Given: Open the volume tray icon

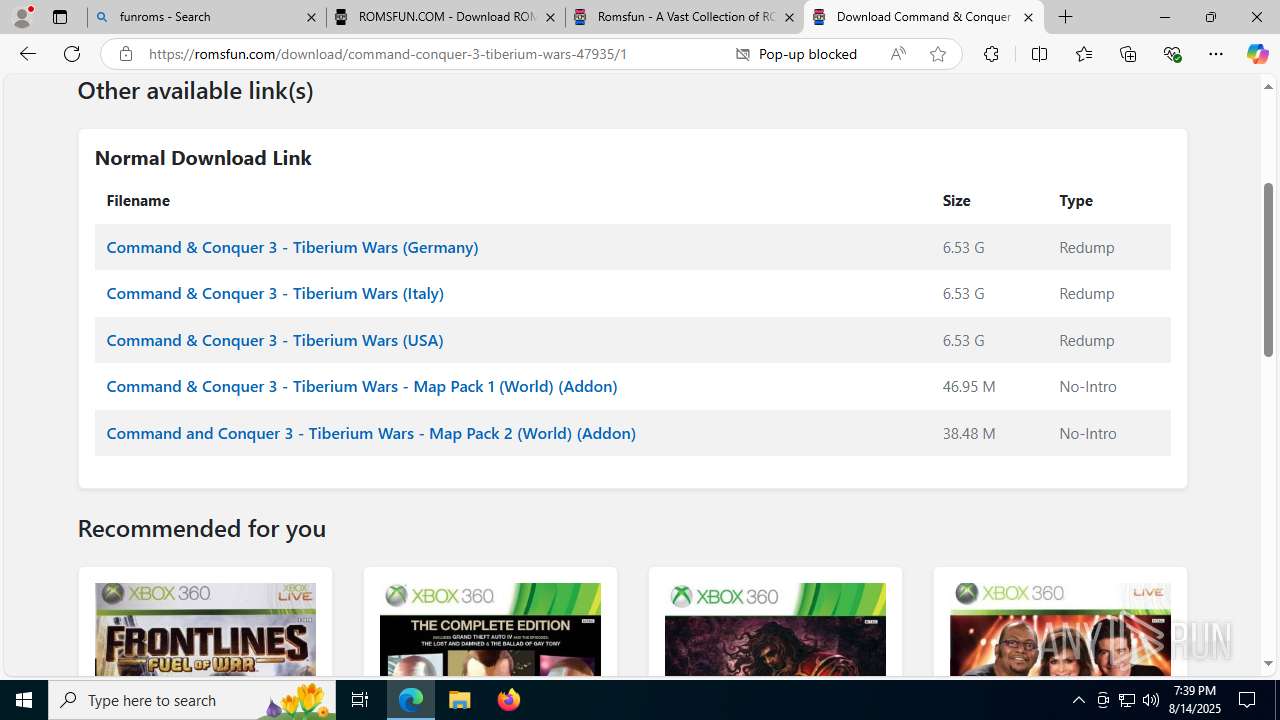Looking at the screenshot, I should click(1151, 700).
